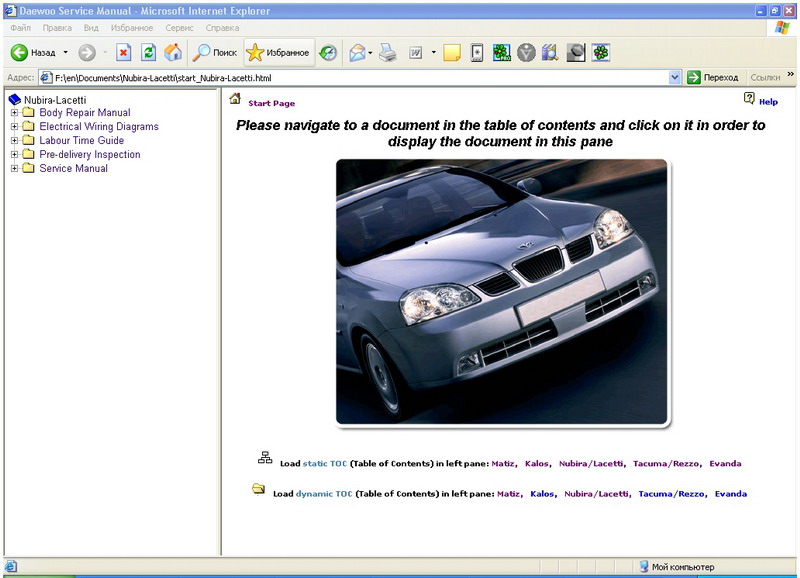800x578 pixels.
Task: Open the Labour Time Guide tree item
Action: (82, 140)
